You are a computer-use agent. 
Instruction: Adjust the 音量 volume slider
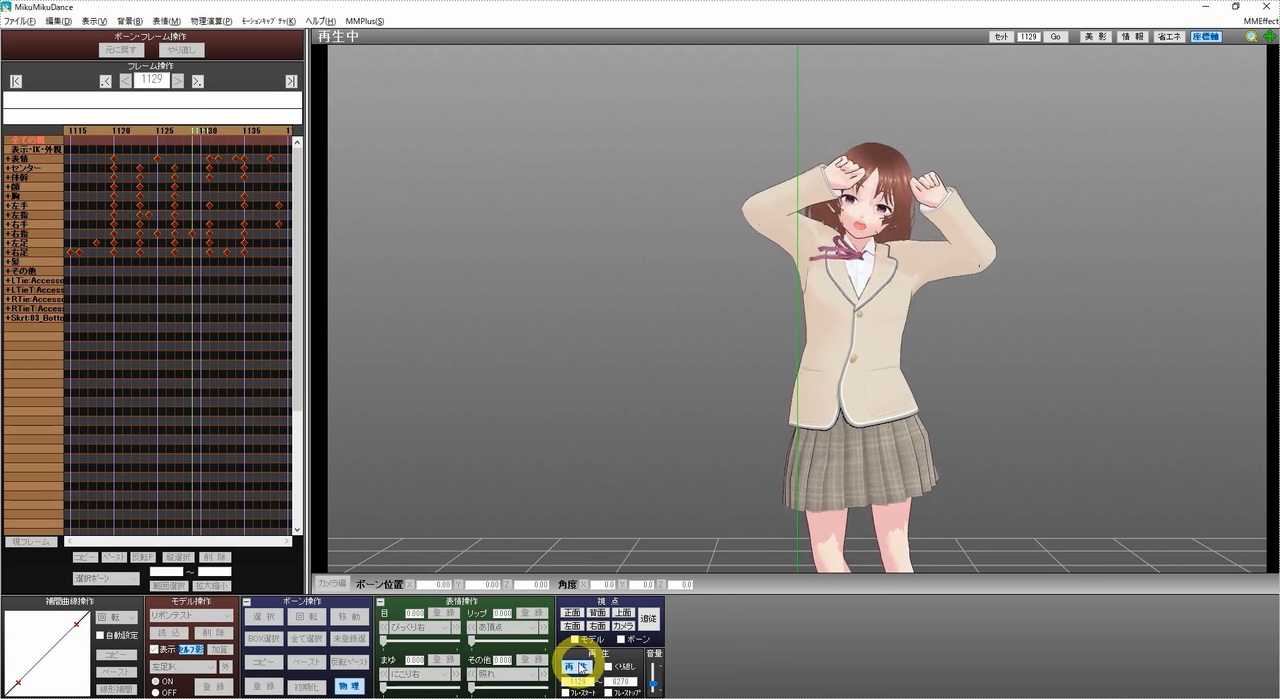tap(654, 678)
